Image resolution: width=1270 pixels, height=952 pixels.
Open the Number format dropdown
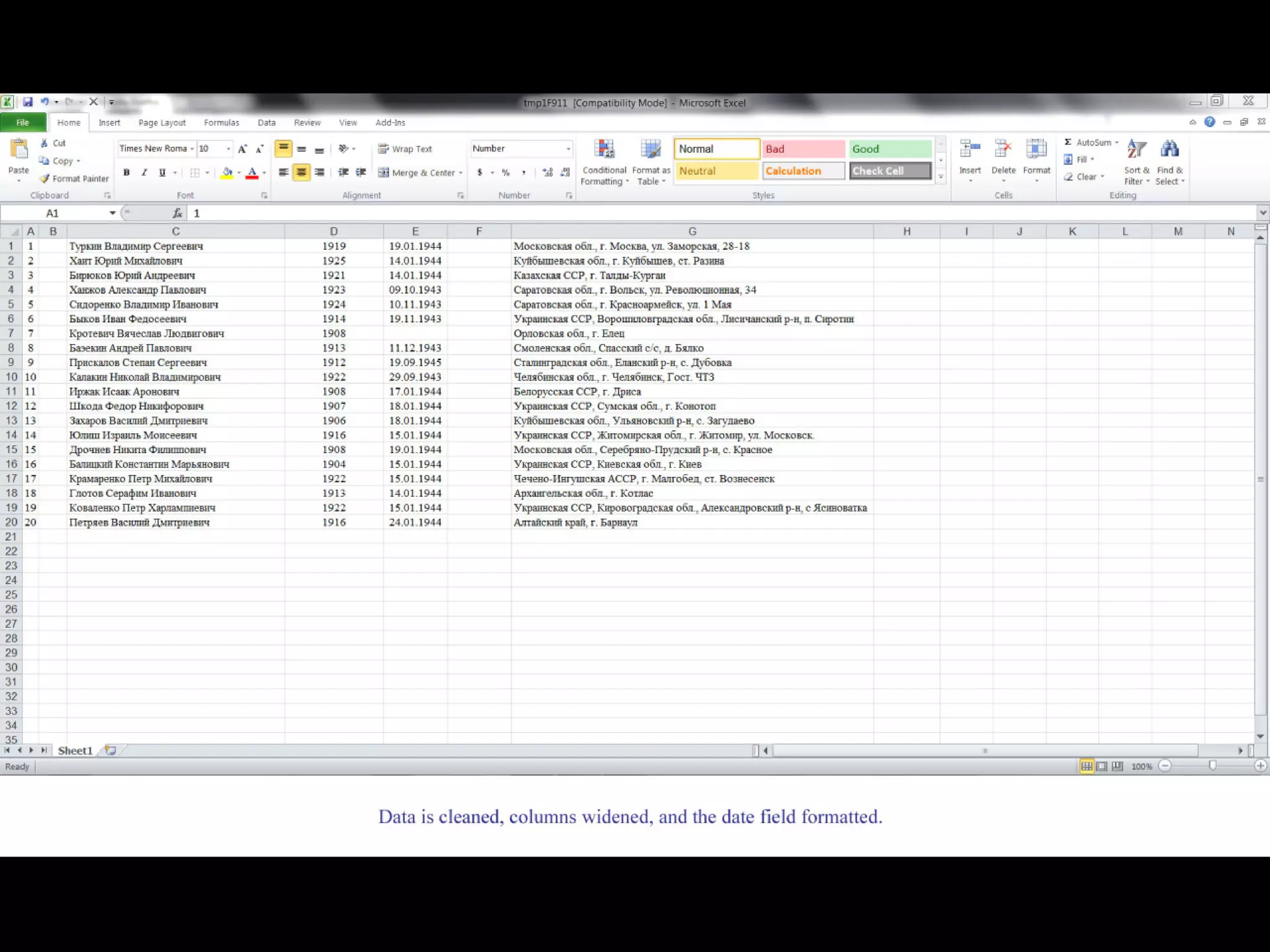(x=568, y=149)
